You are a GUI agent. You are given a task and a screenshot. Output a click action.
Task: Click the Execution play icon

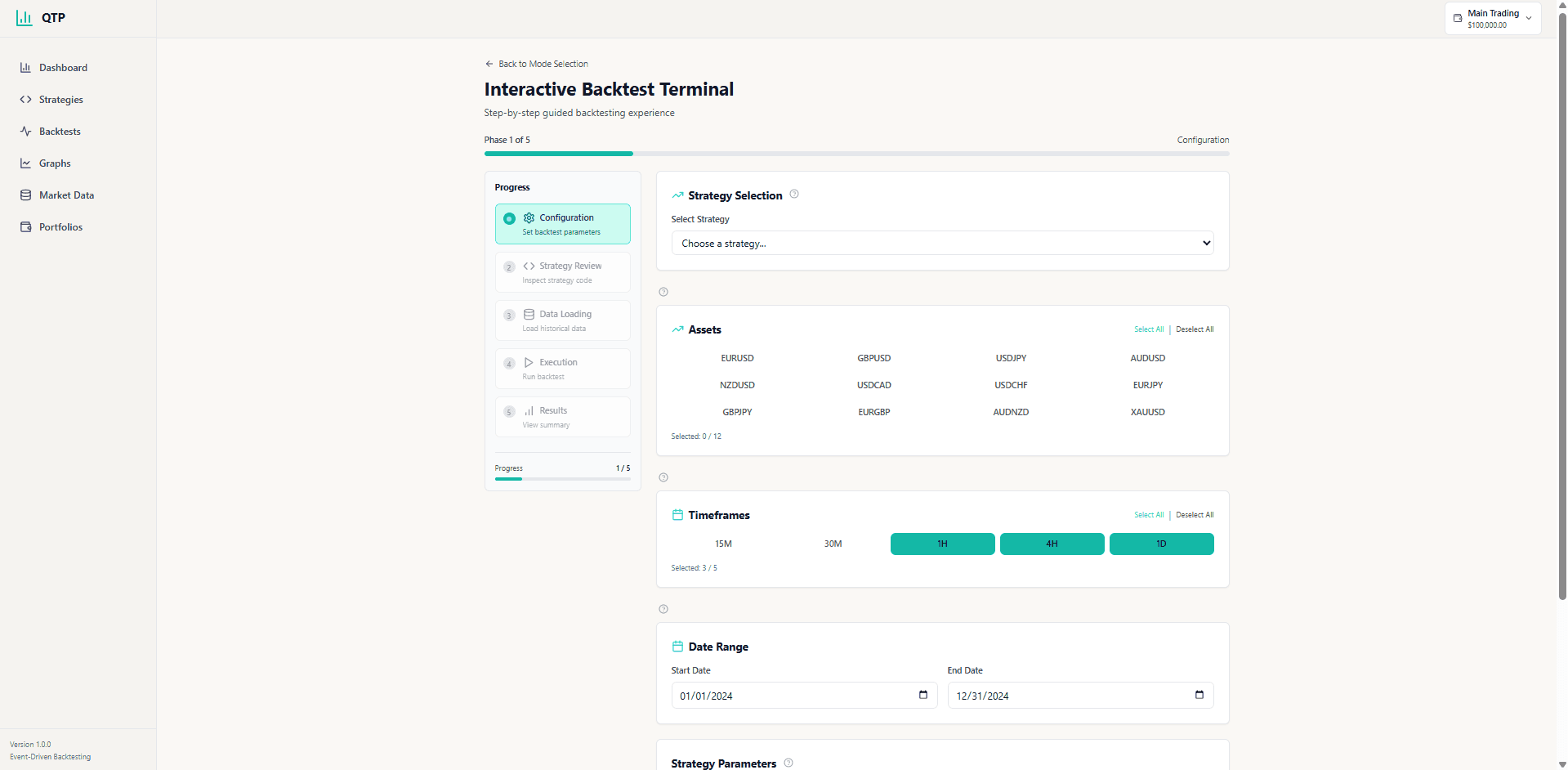point(529,362)
